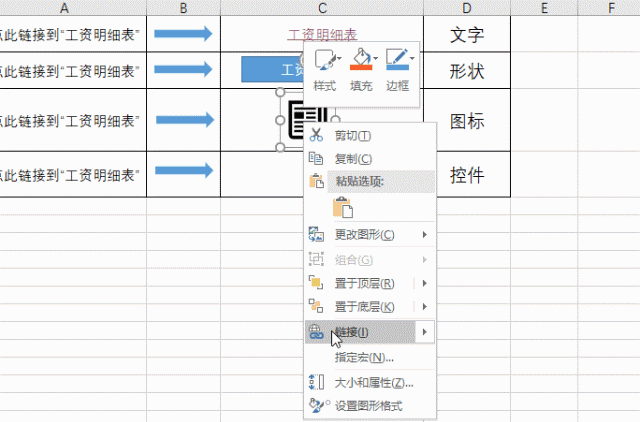Click the left middle handle of the selected graphic
The height and width of the screenshot is (422, 640).
[x=280, y=120]
